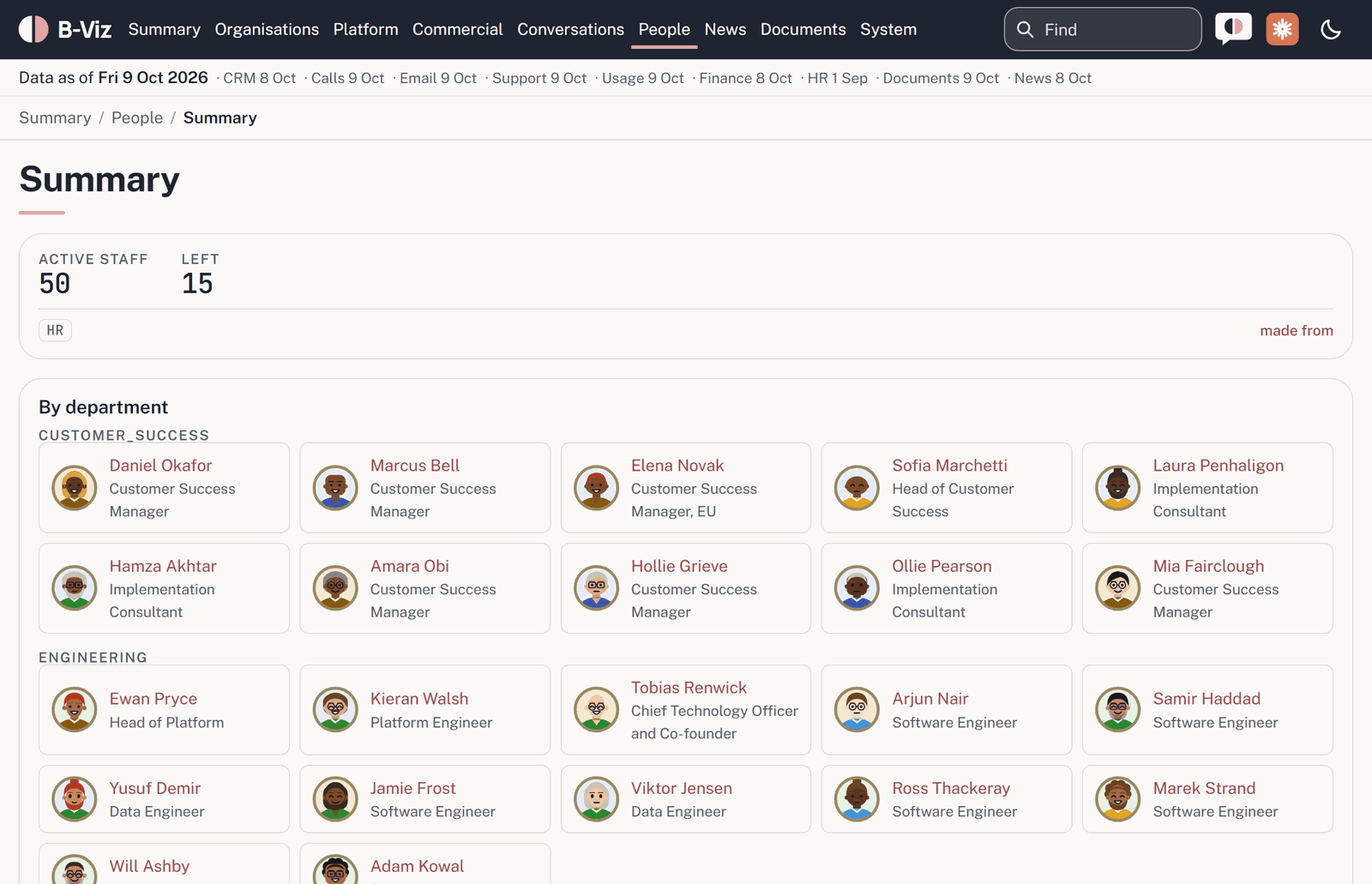Open the chat assistant speech-bubble icon
Screen dimensions: 1372x884
[1233, 29]
